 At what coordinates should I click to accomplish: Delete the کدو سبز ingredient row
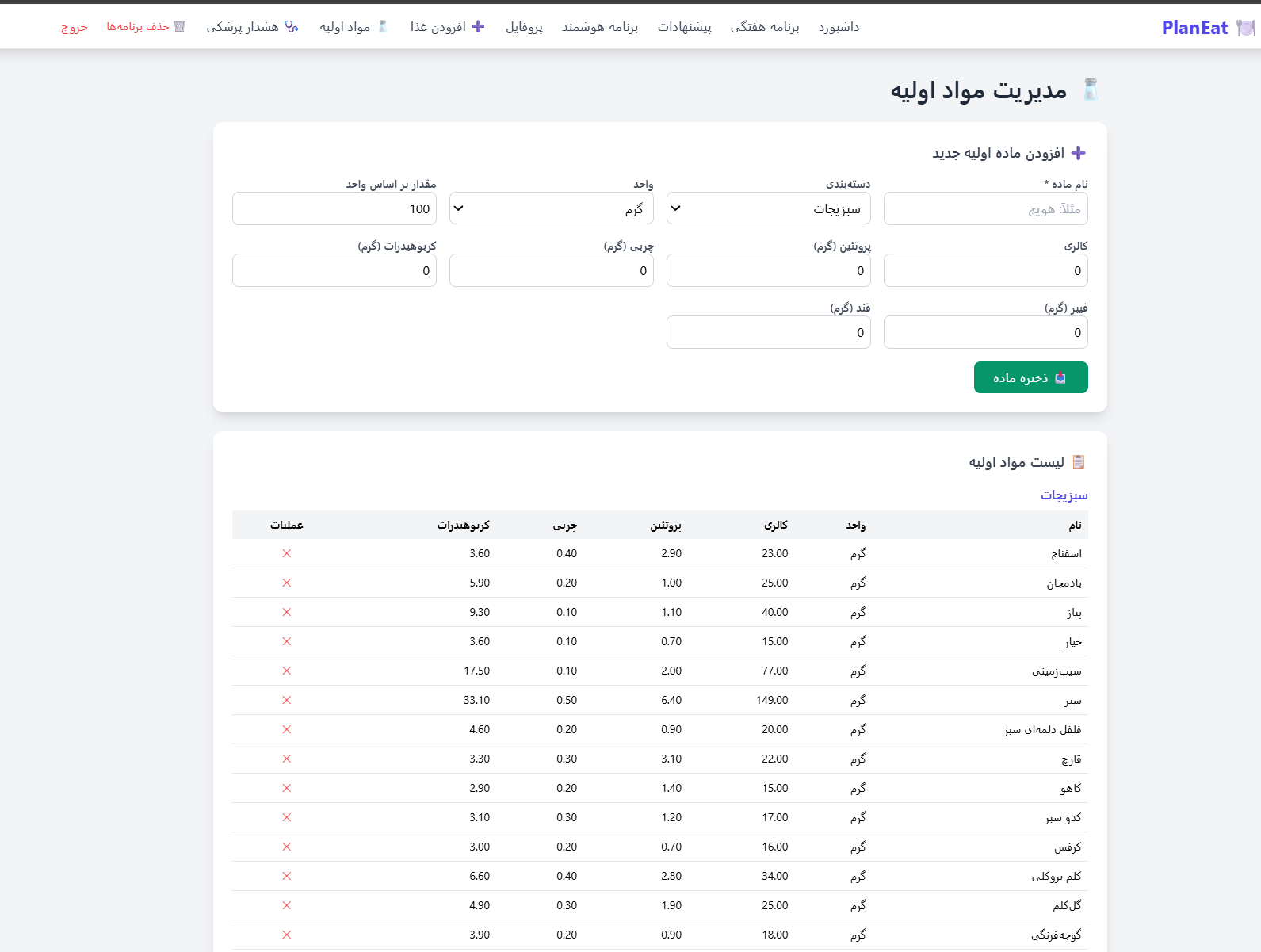[x=287, y=817]
